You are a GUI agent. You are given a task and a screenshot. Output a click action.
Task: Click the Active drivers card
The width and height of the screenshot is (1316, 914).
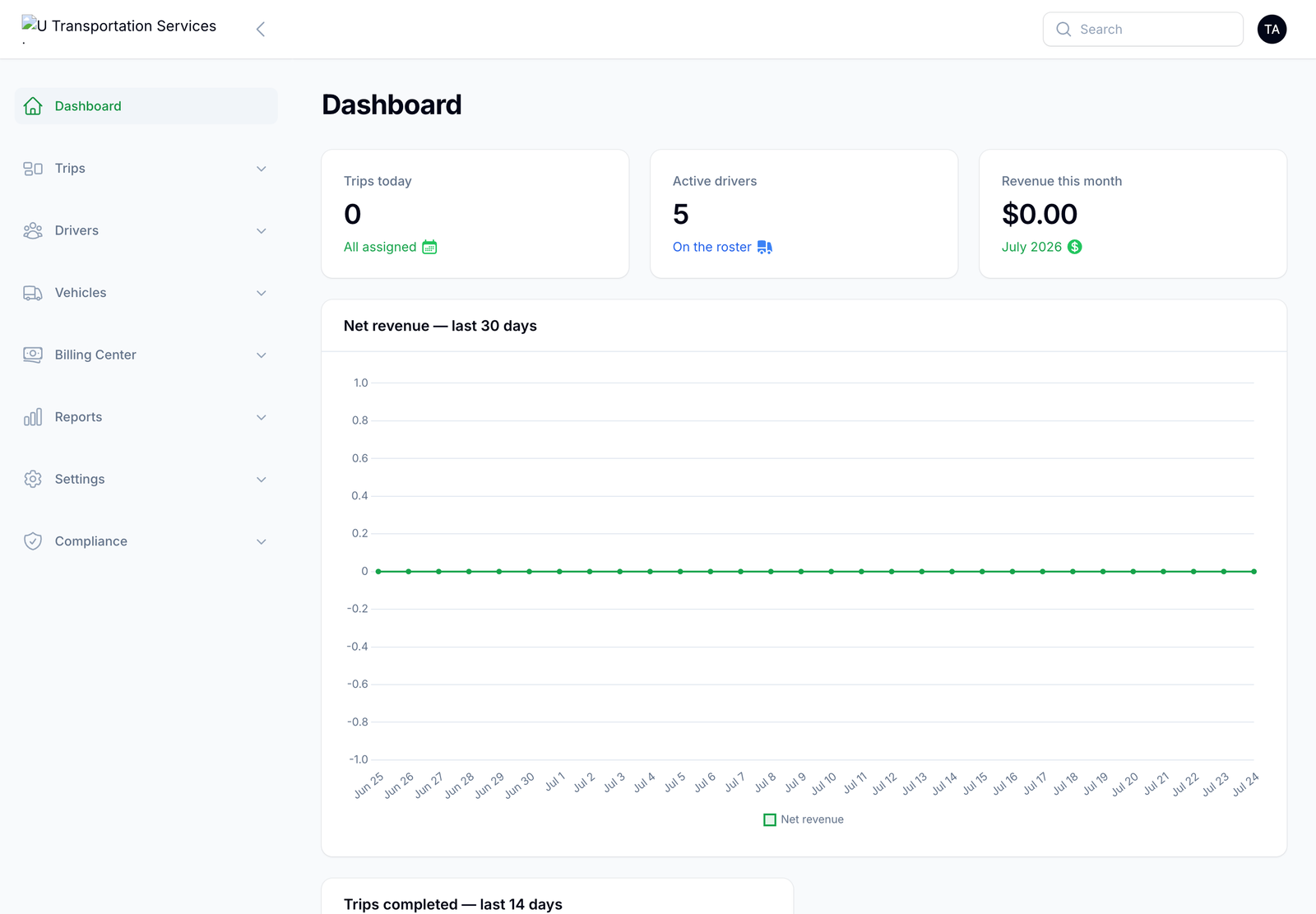(x=804, y=214)
